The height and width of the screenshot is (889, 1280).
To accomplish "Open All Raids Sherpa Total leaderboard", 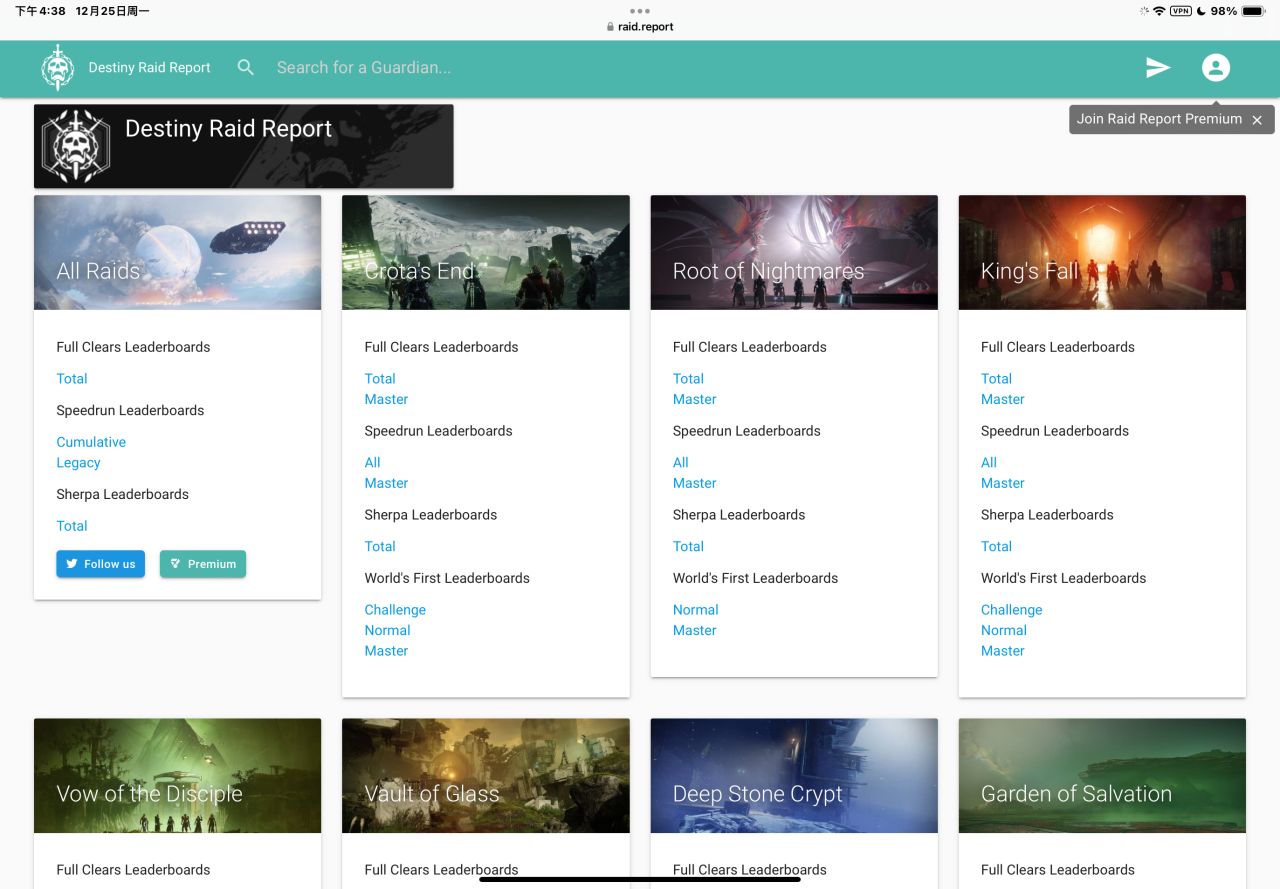I will (72, 526).
